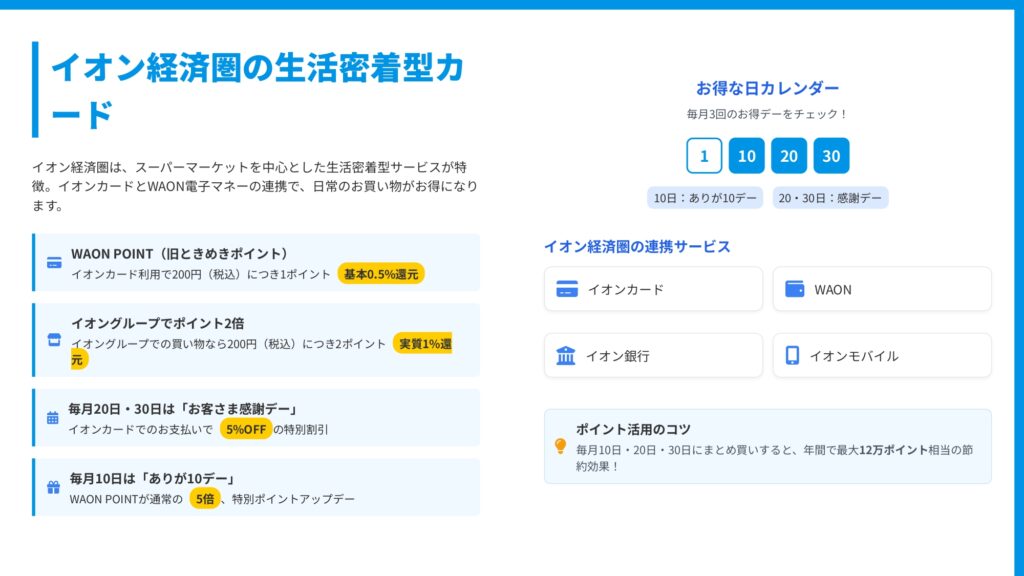Click the 基本0.5%還元 yellow badge
This screenshot has width=1024, height=576.
point(381,274)
